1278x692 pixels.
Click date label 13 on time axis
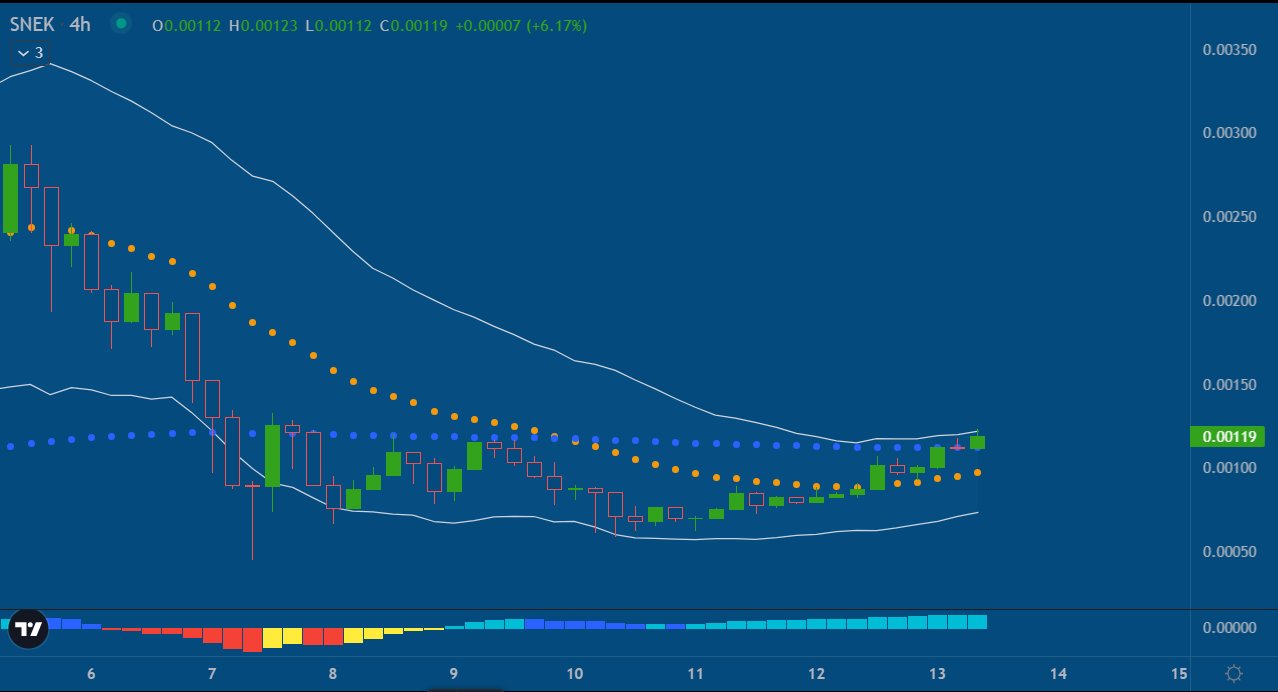tap(937, 673)
